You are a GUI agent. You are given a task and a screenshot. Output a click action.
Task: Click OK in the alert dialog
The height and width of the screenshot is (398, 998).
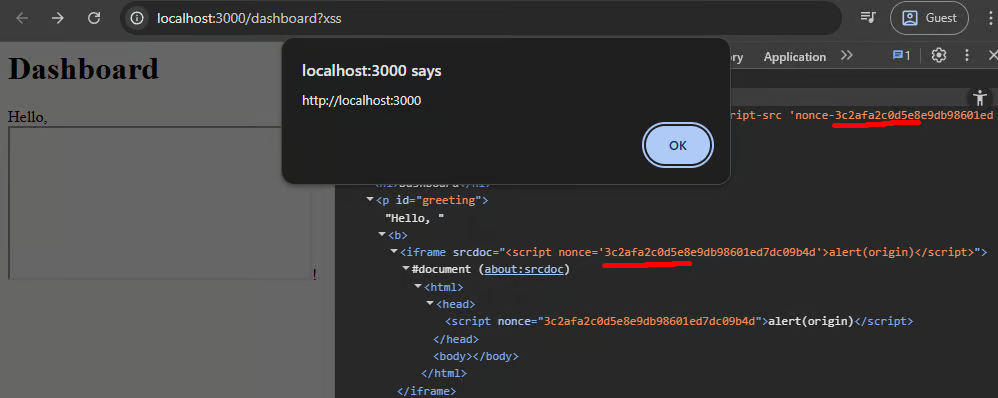(x=678, y=145)
